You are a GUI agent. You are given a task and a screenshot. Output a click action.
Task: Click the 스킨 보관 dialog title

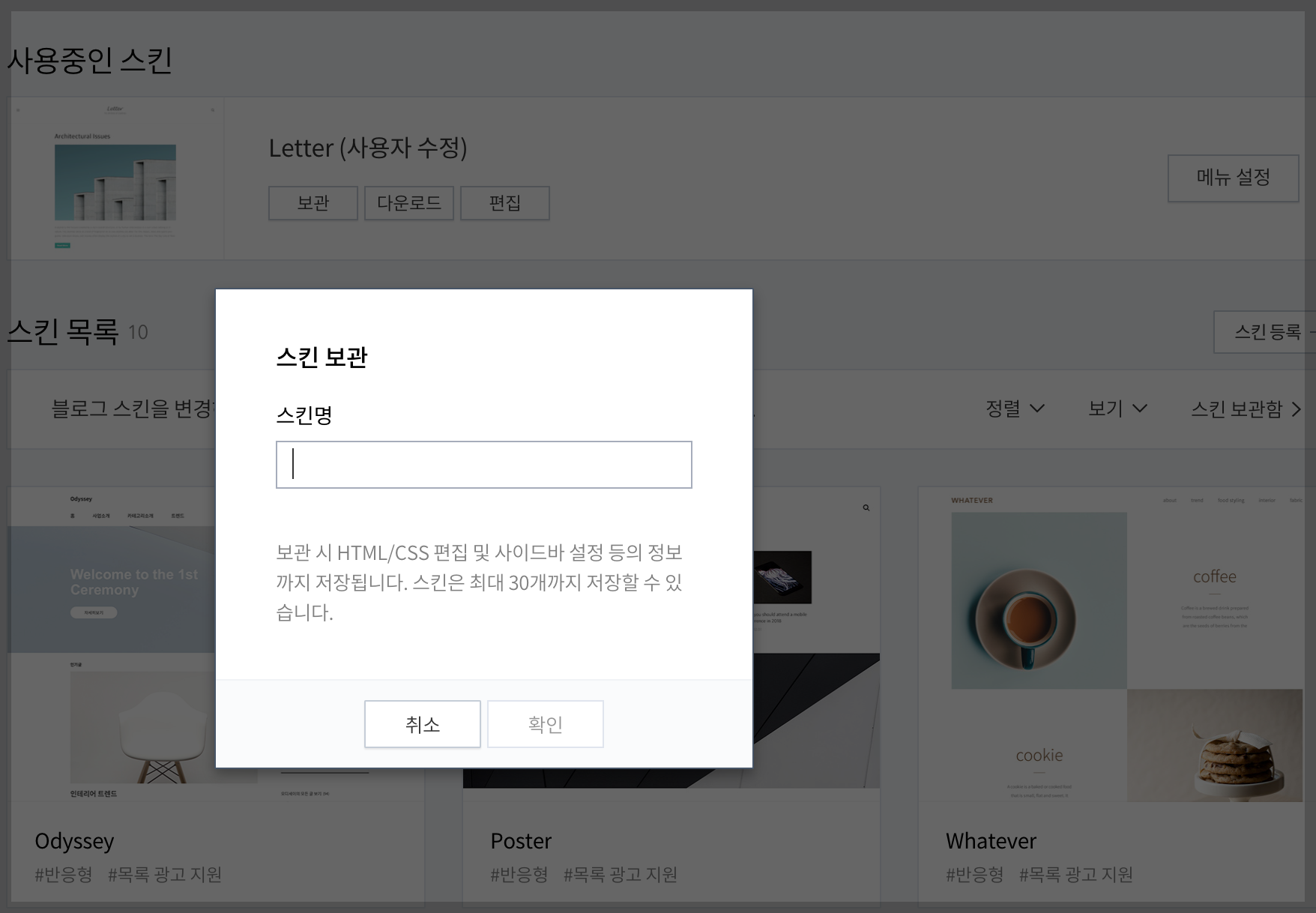[x=322, y=357]
